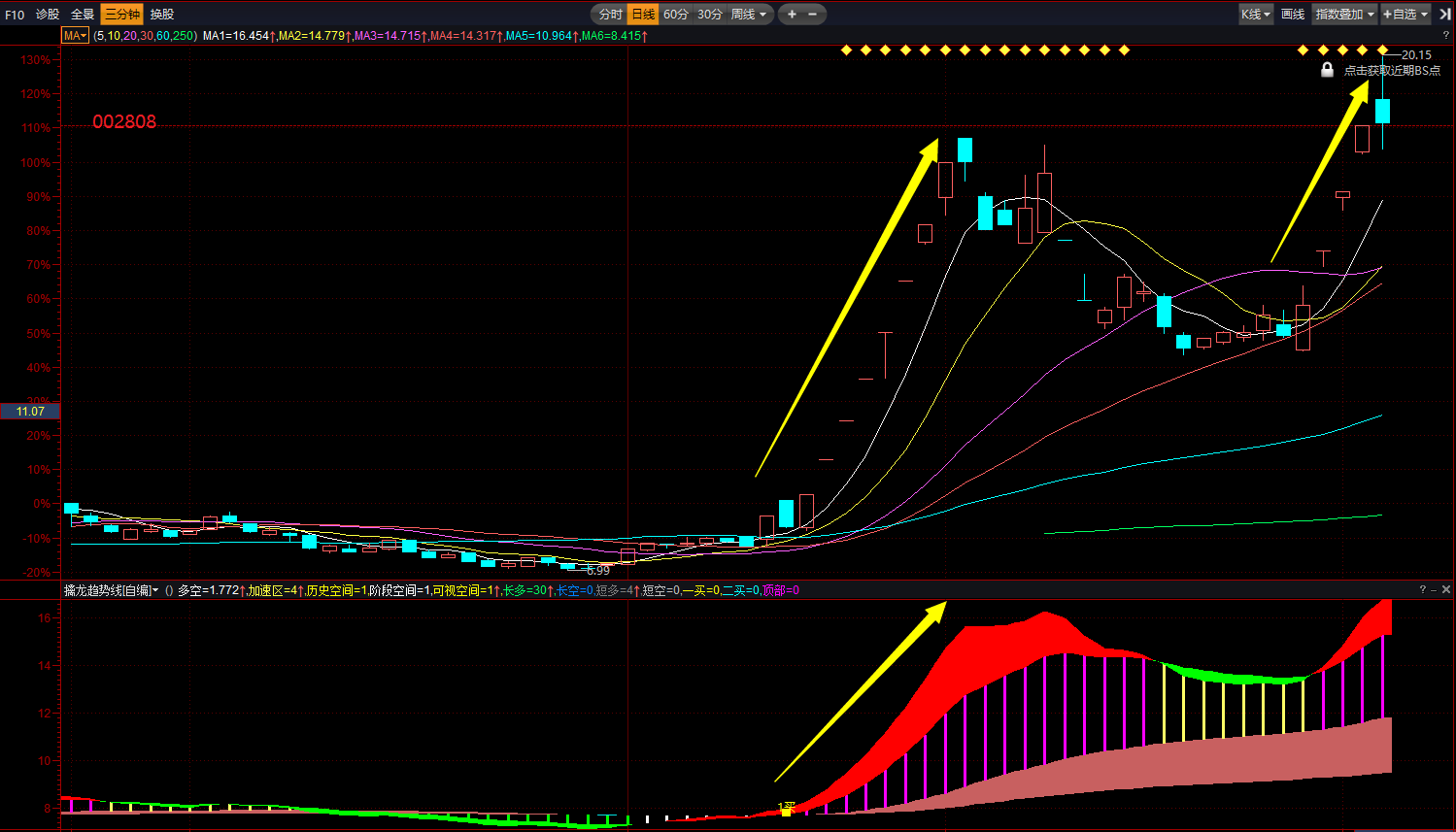1456x832 pixels.
Task: Click the 11.07 price label on axis
Action: 30,411
